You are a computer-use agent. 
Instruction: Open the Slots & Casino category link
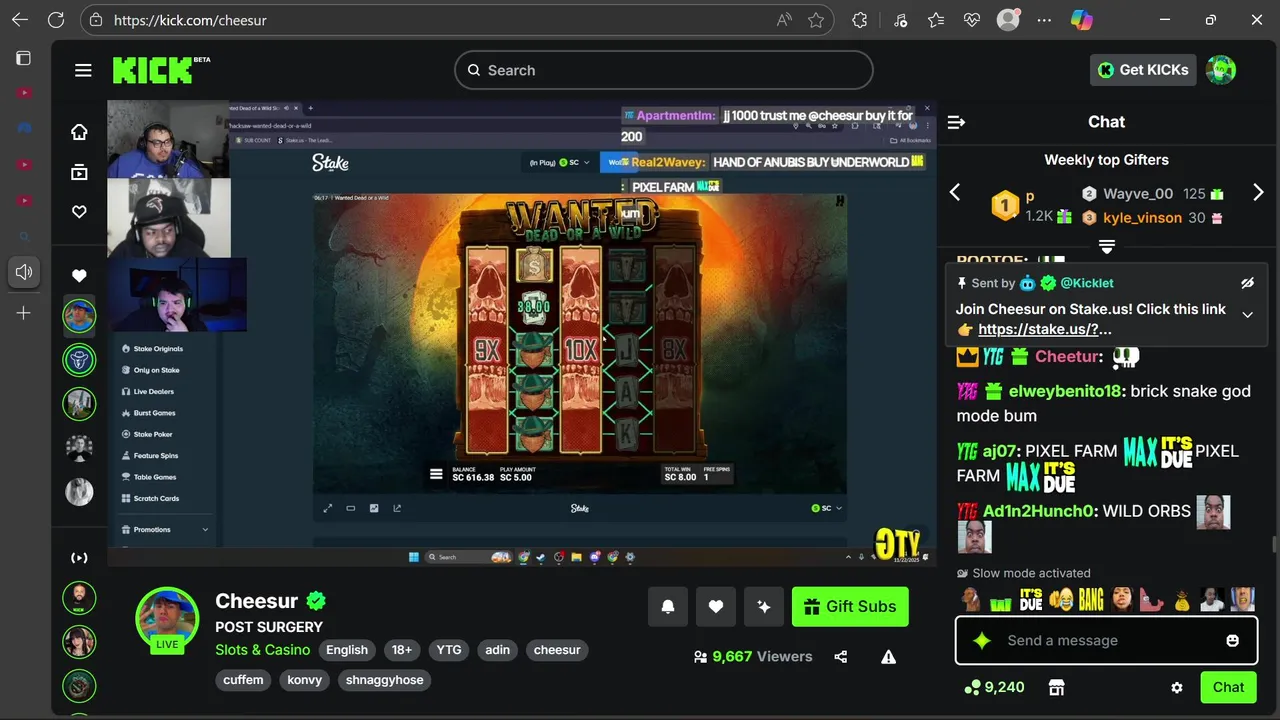[x=263, y=650]
